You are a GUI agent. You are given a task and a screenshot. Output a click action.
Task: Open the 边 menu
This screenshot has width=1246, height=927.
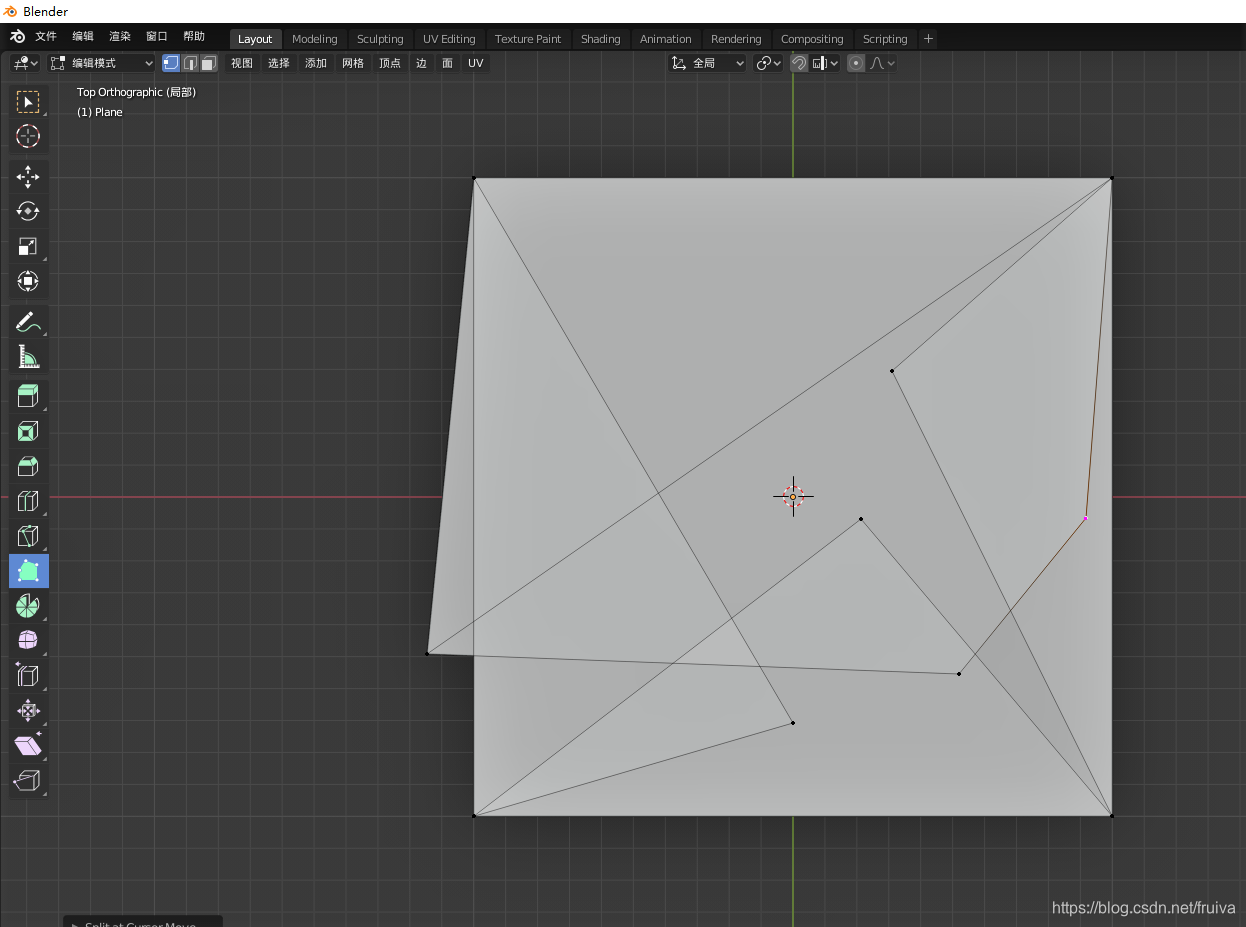421,63
